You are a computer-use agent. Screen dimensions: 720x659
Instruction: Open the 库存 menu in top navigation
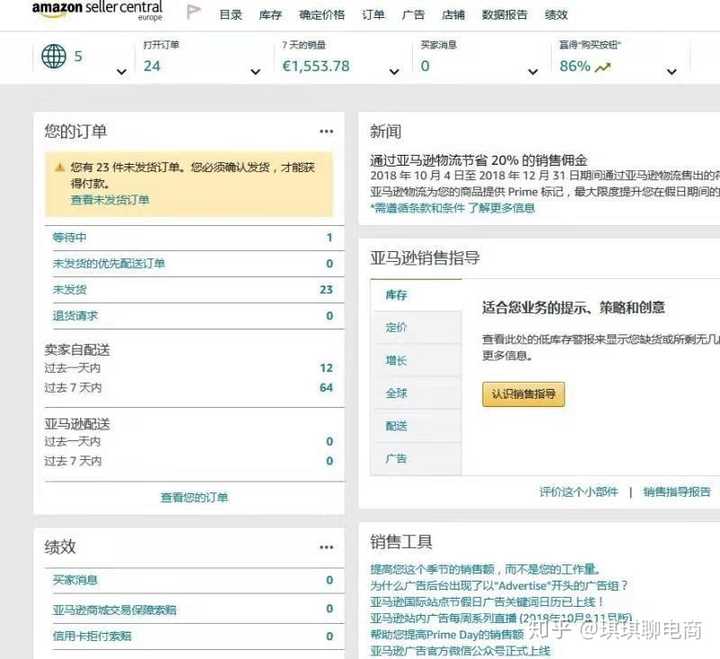270,15
